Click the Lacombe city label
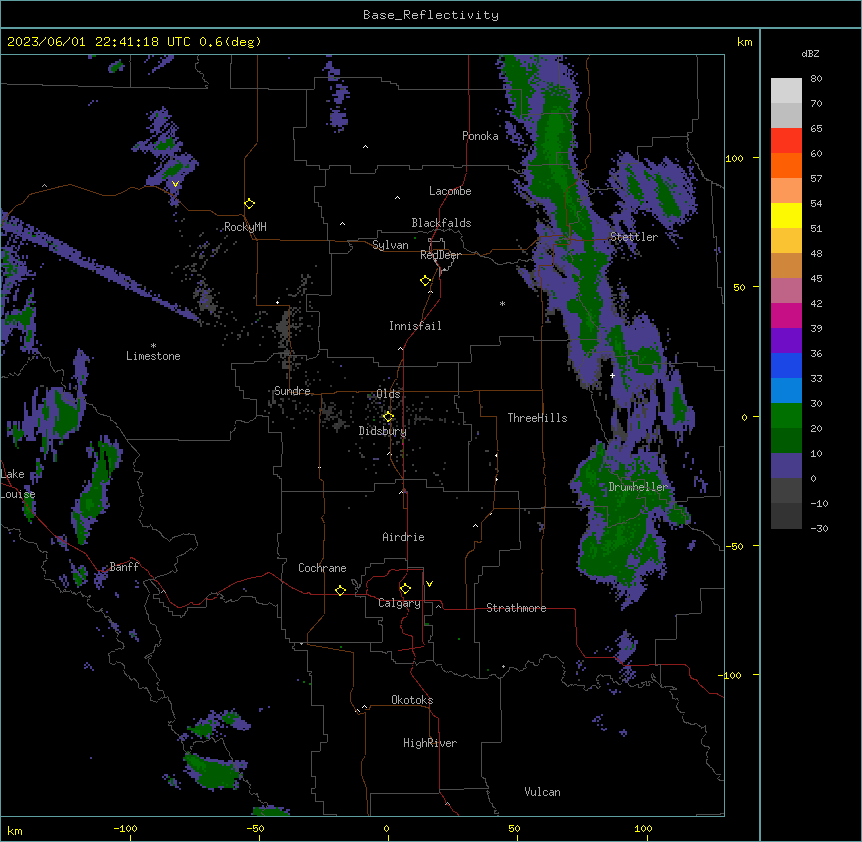This screenshot has height=842, width=862. 450,191
